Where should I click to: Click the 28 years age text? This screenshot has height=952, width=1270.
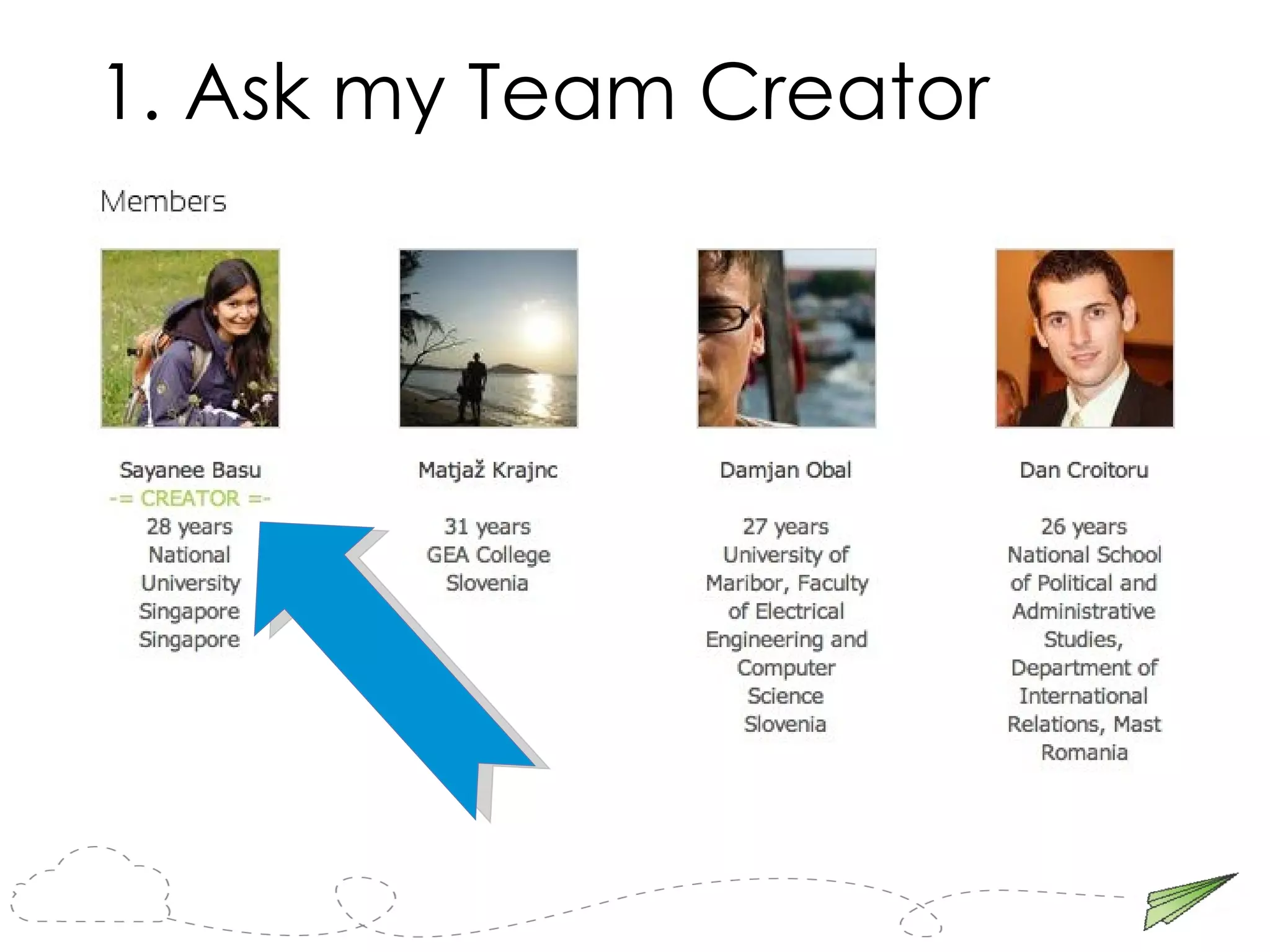[190, 527]
